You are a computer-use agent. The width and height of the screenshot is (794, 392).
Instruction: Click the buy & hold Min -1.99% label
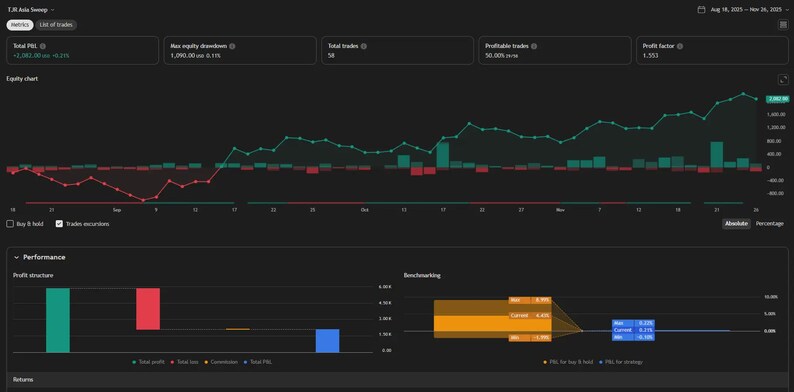[x=530, y=338]
